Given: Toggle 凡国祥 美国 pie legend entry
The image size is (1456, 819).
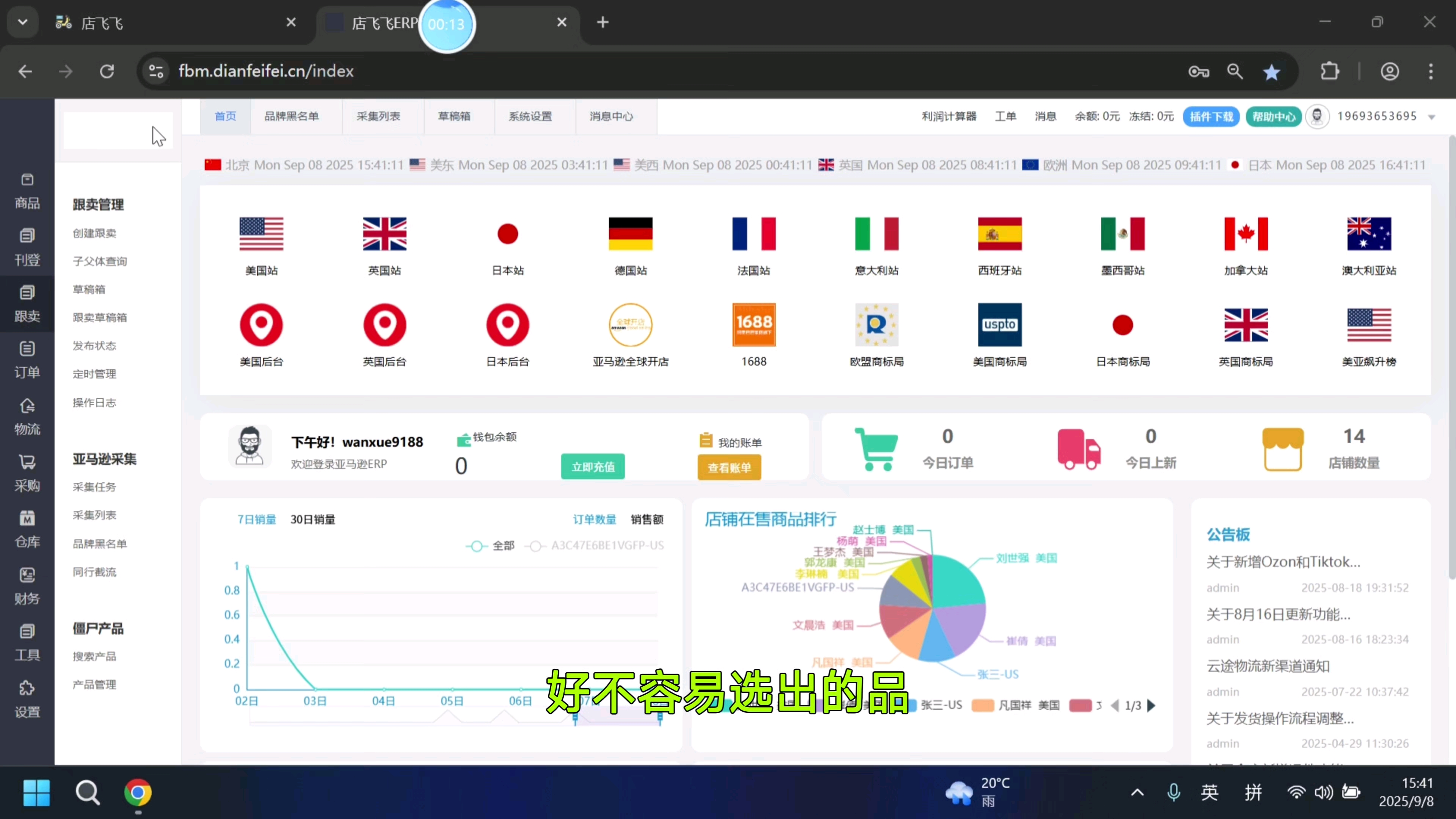Looking at the screenshot, I should [1016, 705].
